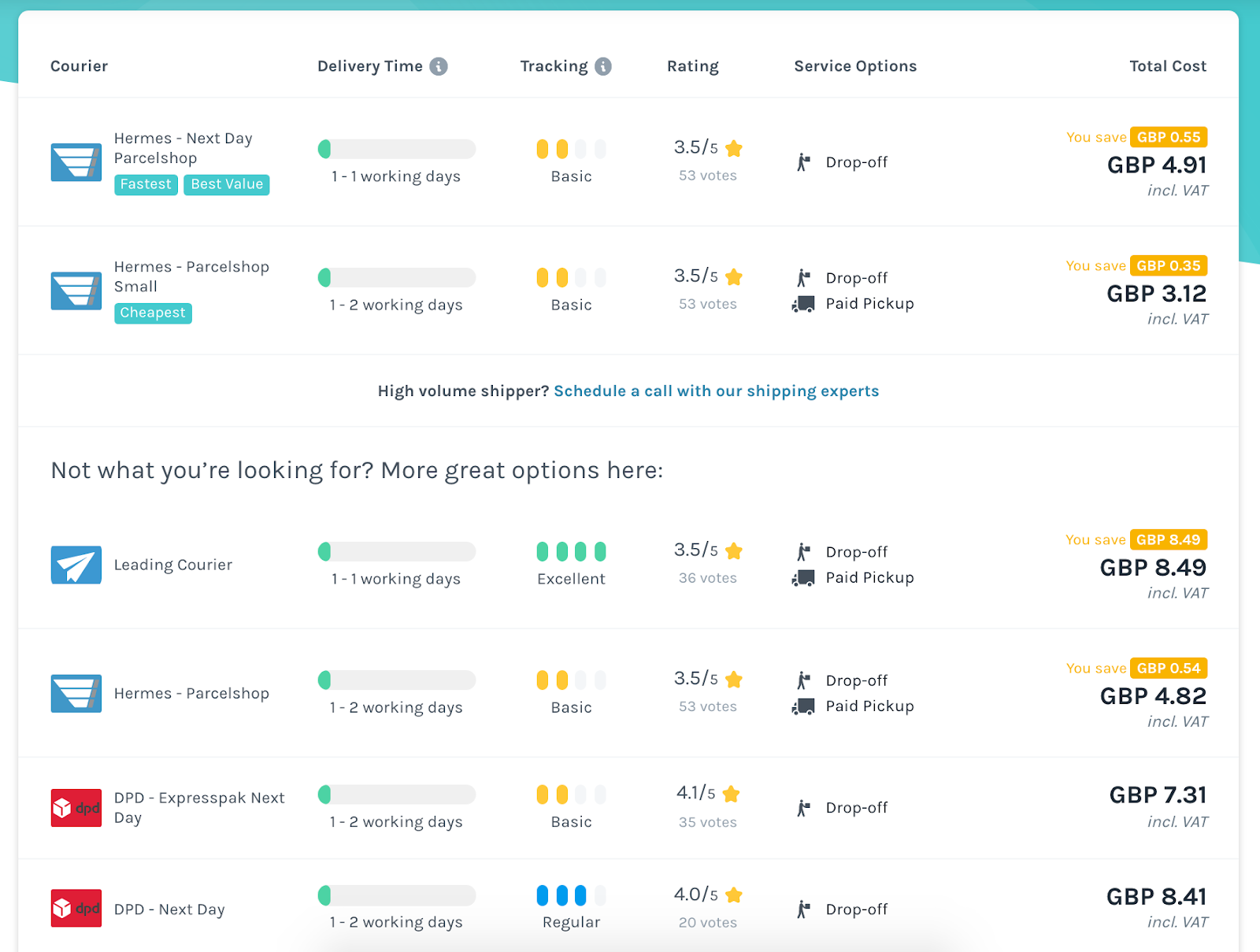Click the Paid Pickup truck icon in the GBP 4.82 row
This screenshot has width=1260, height=952.
click(803, 706)
